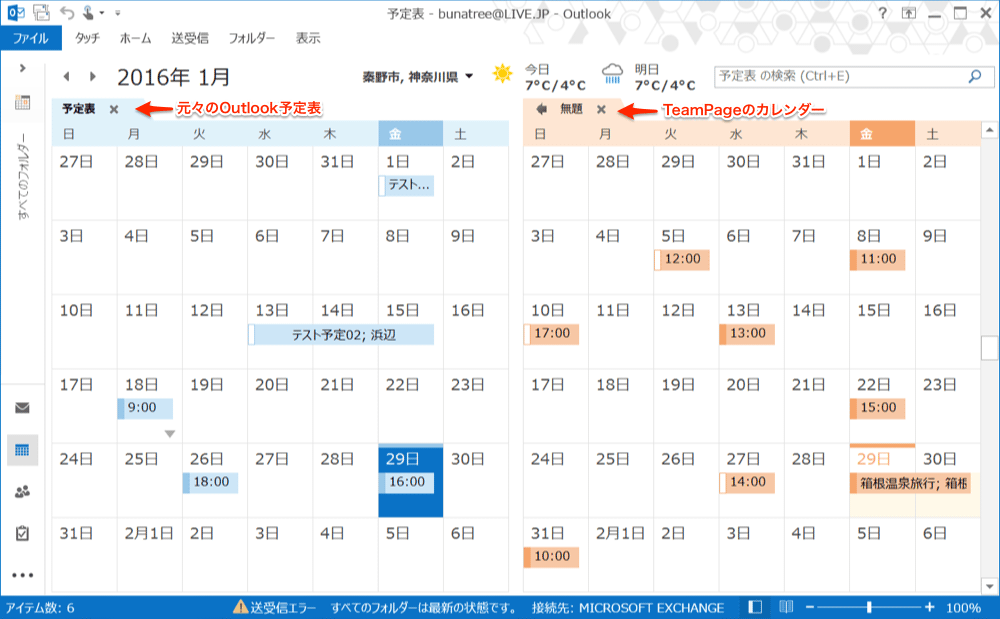
Task: Open the フォルダー ribbon tab
Action: pyautogui.click(x=252, y=38)
